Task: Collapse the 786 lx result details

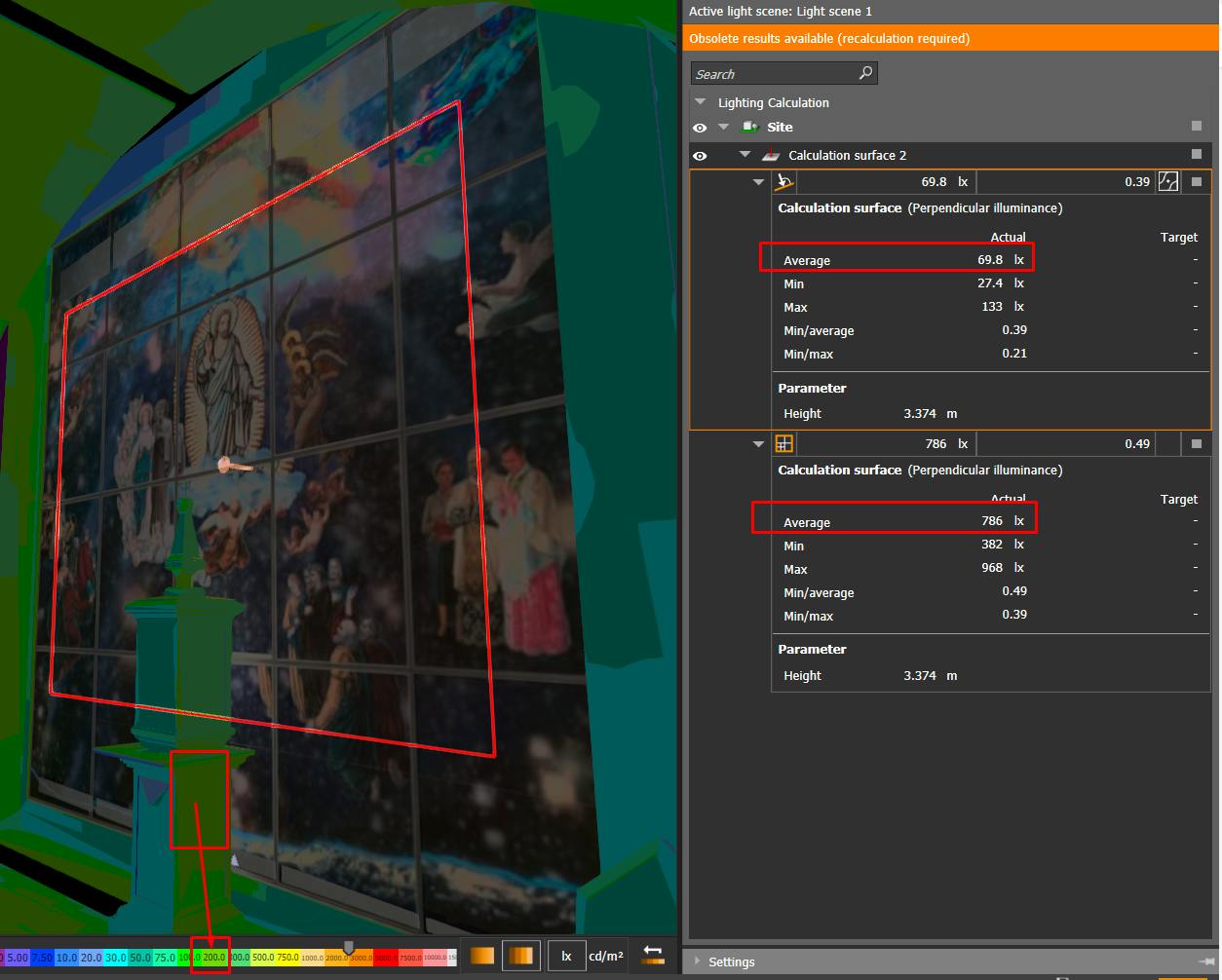Action: (x=758, y=443)
